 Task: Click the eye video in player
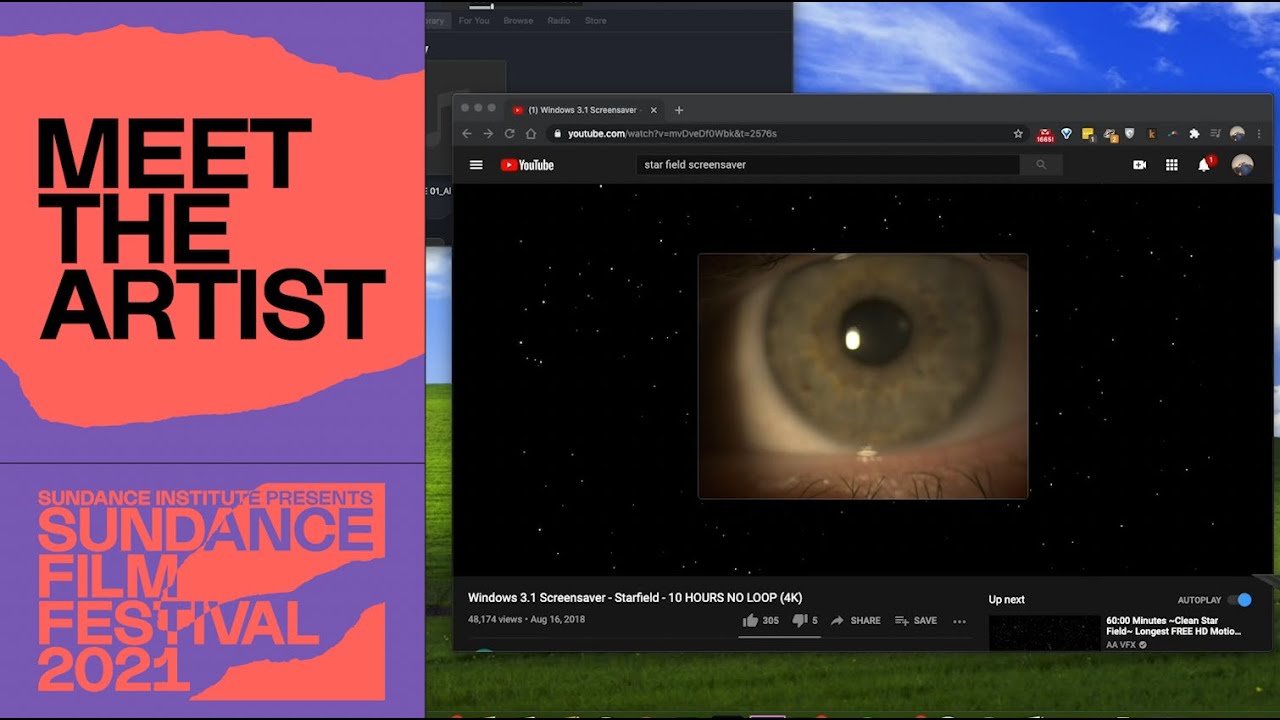point(863,376)
